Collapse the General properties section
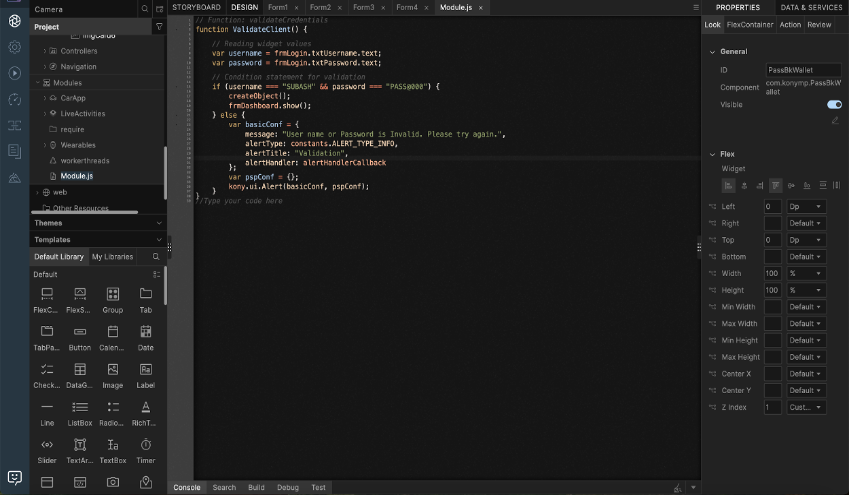 (711, 51)
